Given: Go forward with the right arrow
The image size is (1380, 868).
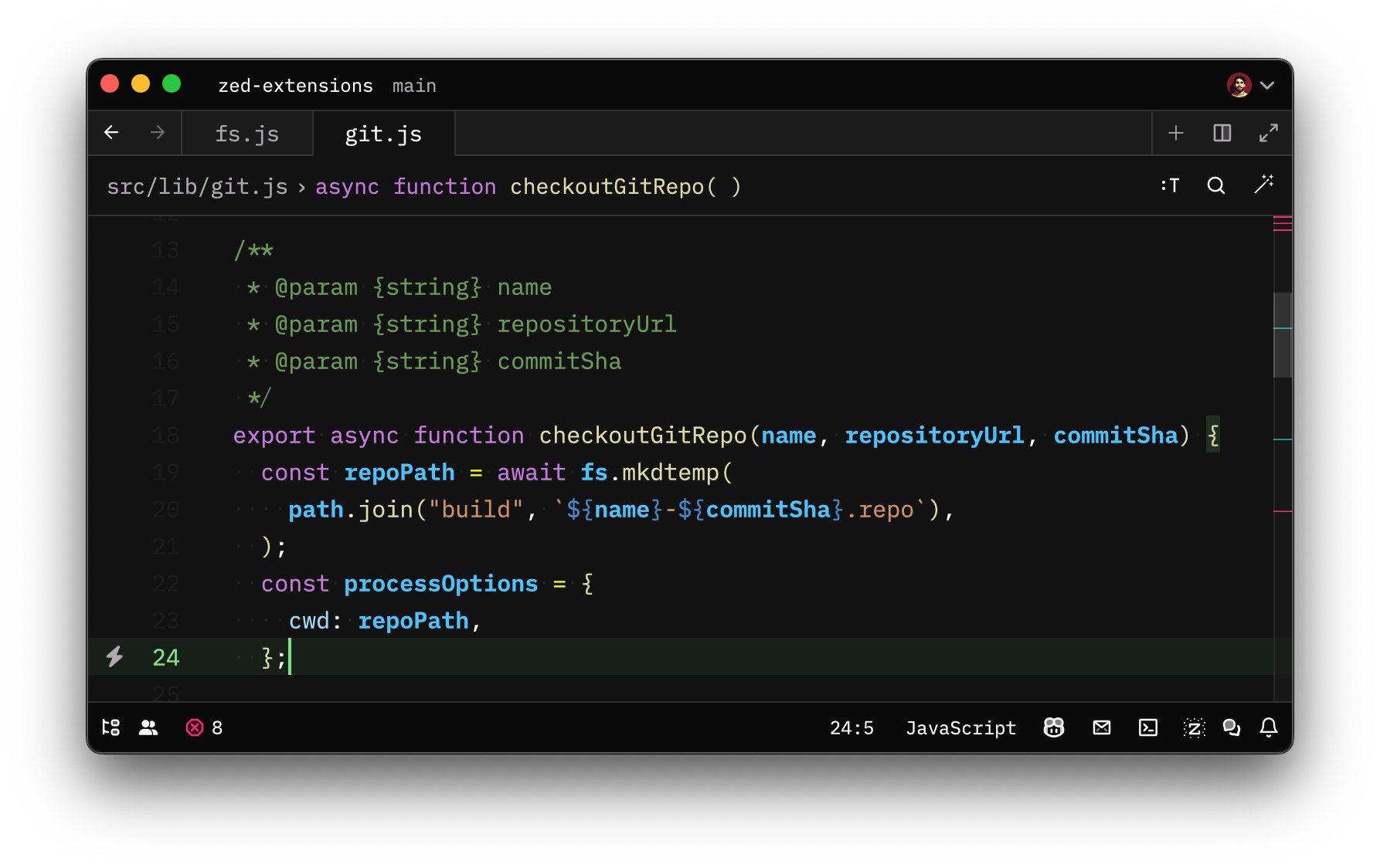Looking at the screenshot, I should (158, 133).
